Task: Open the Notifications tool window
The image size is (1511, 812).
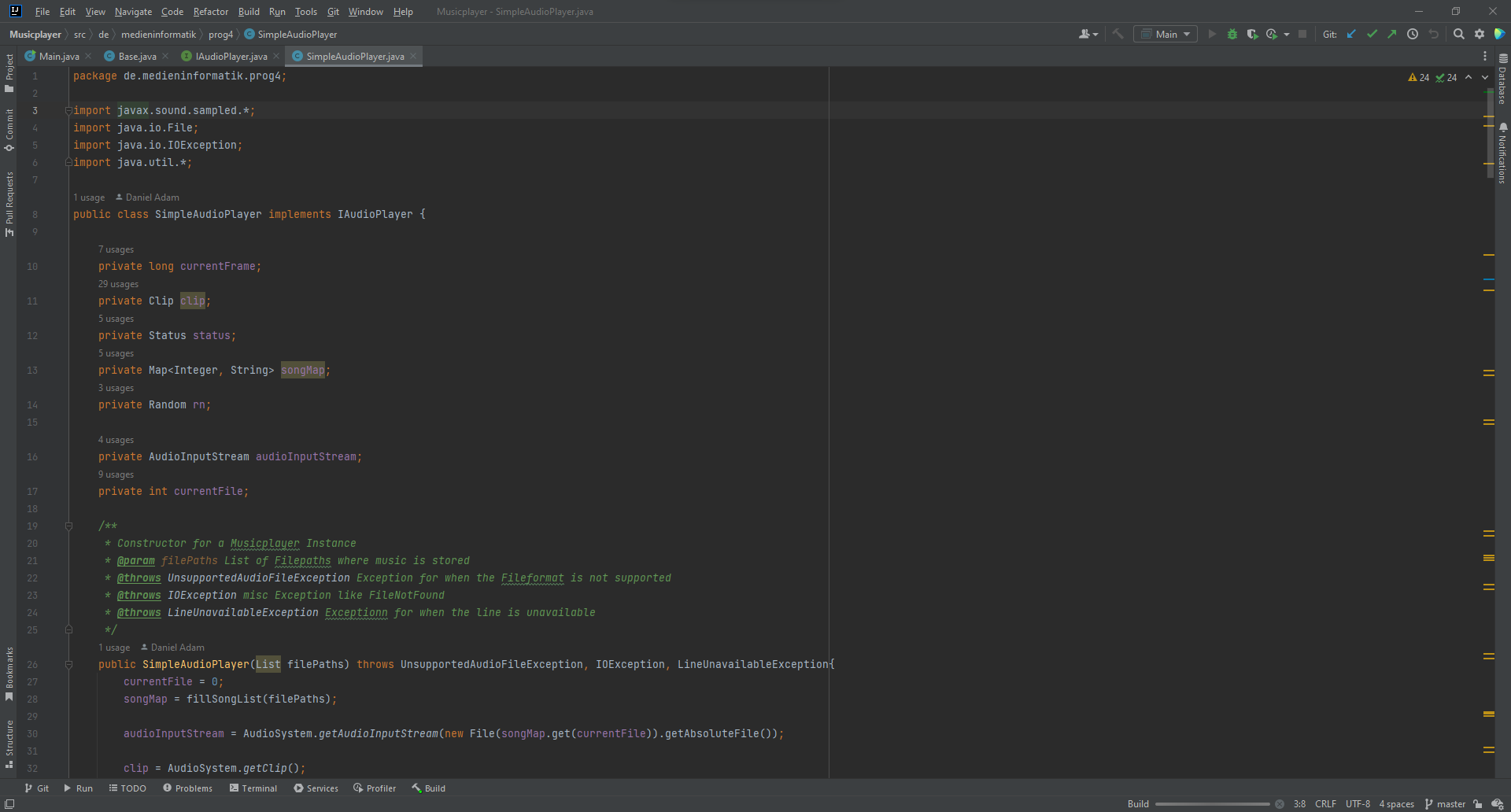Action: pos(1502,153)
